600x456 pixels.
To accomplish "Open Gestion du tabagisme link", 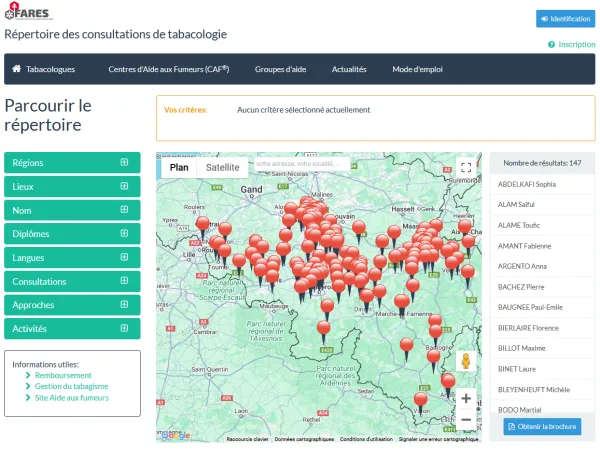I will pos(72,386).
